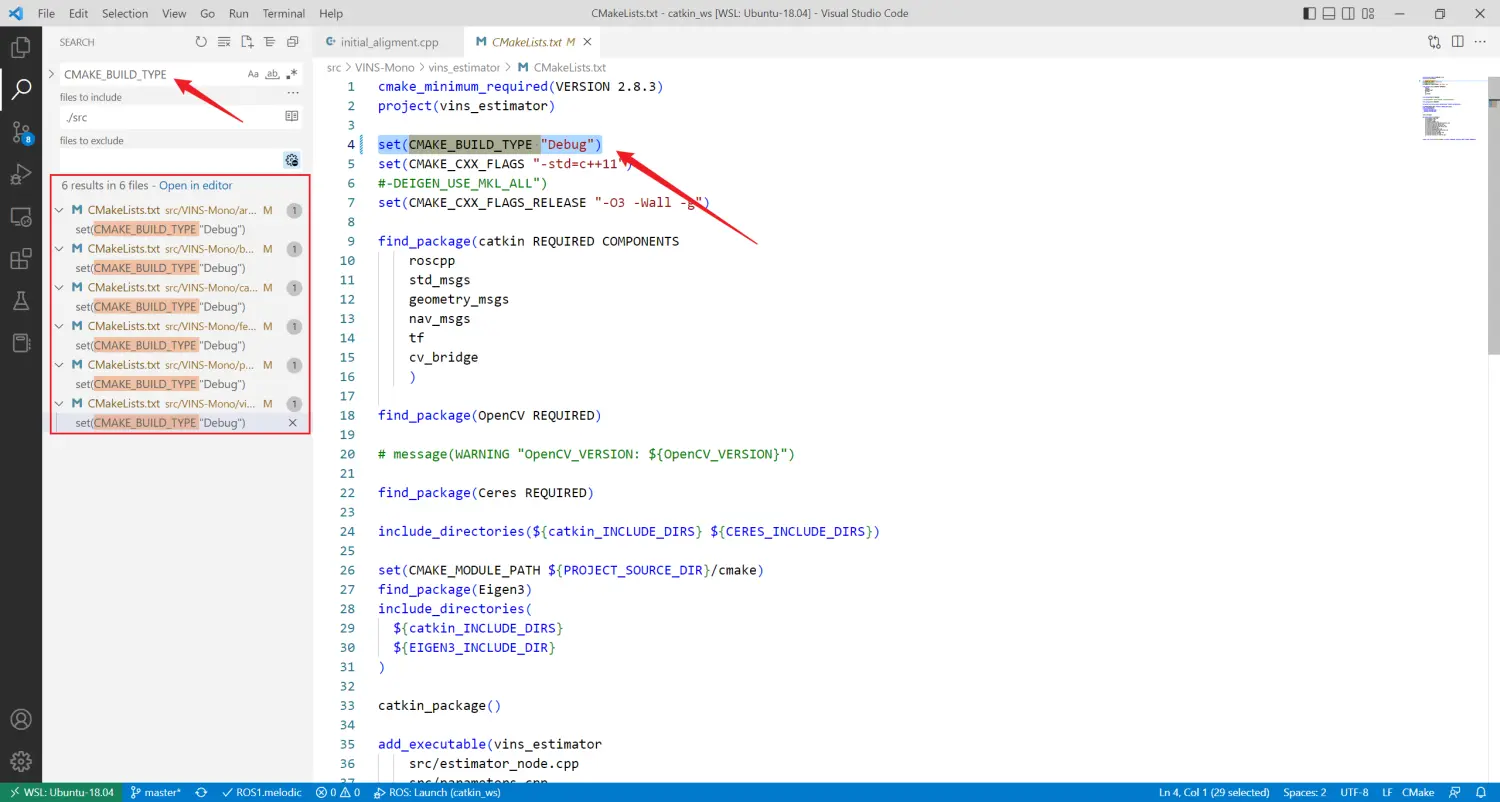The height and width of the screenshot is (802, 1500).
Task: Refresh the search results
Action: [x=201, y=42]
